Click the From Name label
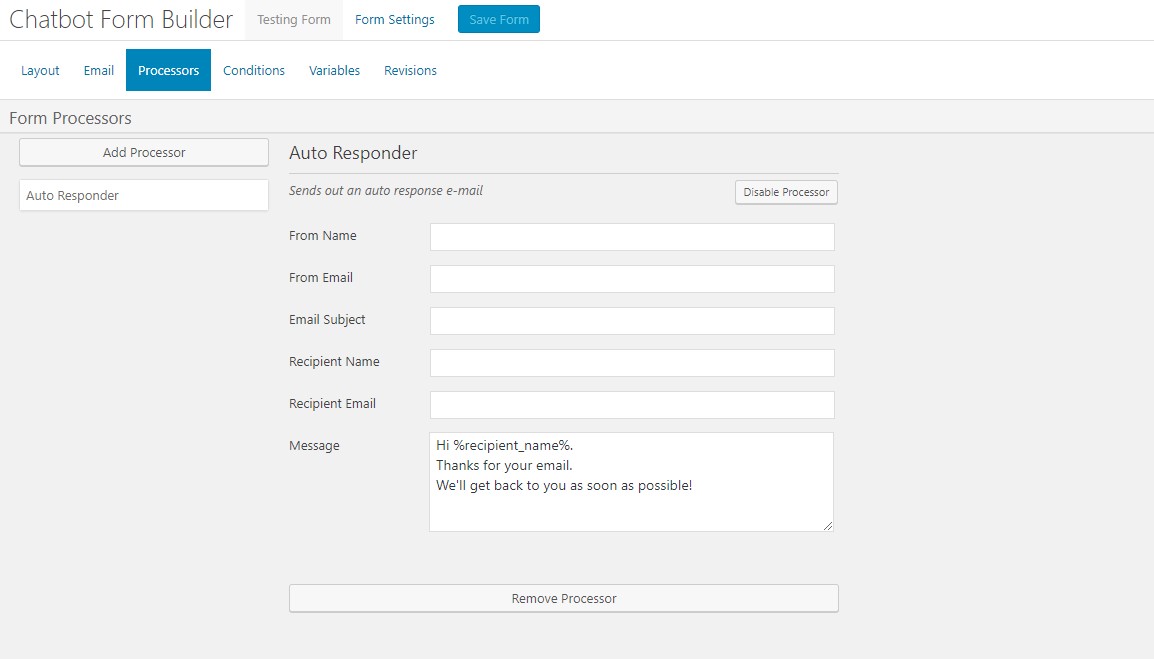 [322, 236]
